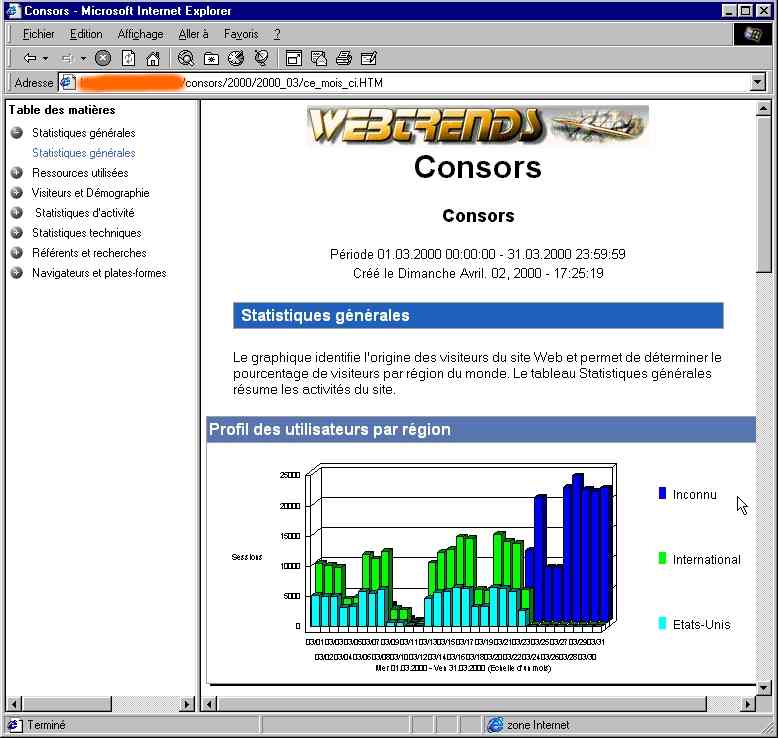Click the report scrollbar up arrow

[x=764, y=108]
